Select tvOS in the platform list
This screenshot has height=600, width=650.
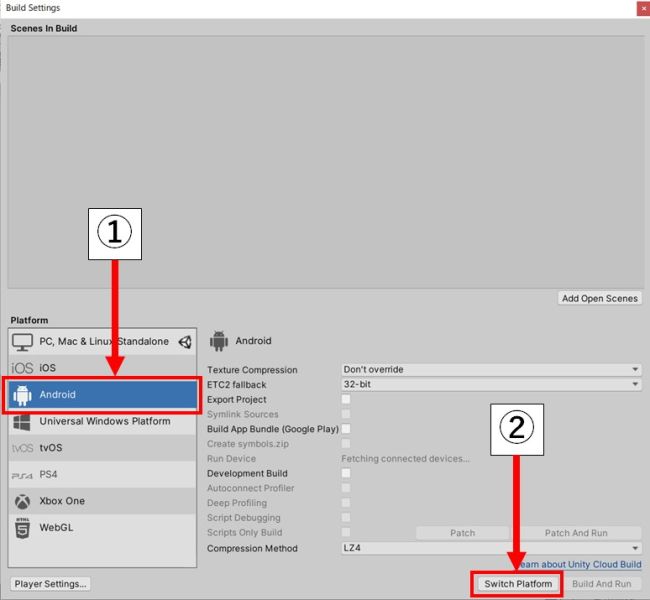coord(102,448)
